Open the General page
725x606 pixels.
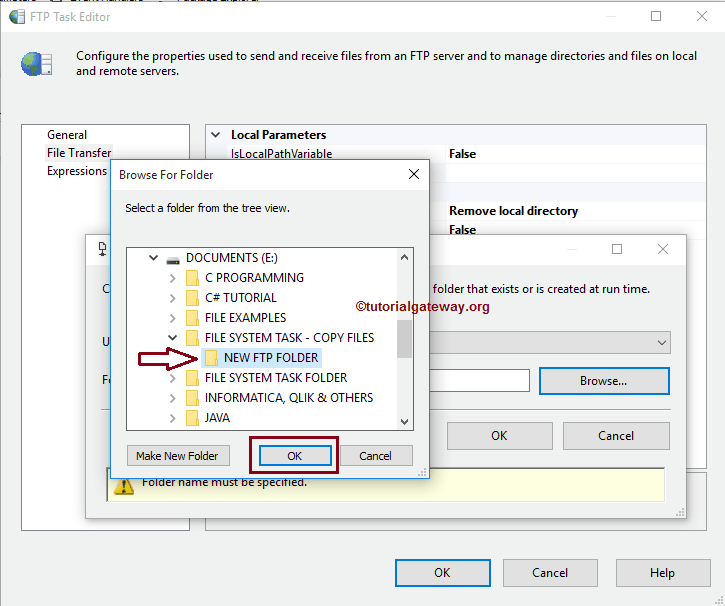[x=67, y=135]
